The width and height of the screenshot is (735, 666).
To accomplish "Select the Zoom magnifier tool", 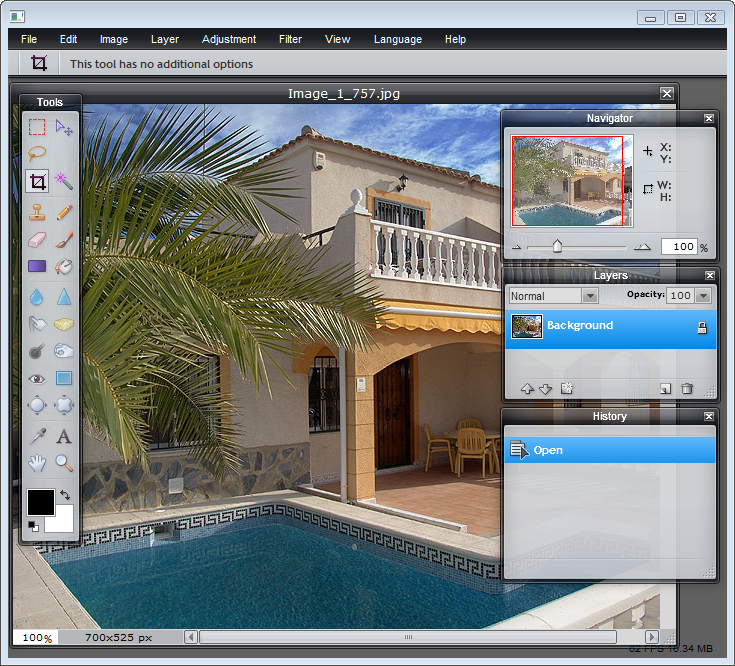I will tap(64, 464).
